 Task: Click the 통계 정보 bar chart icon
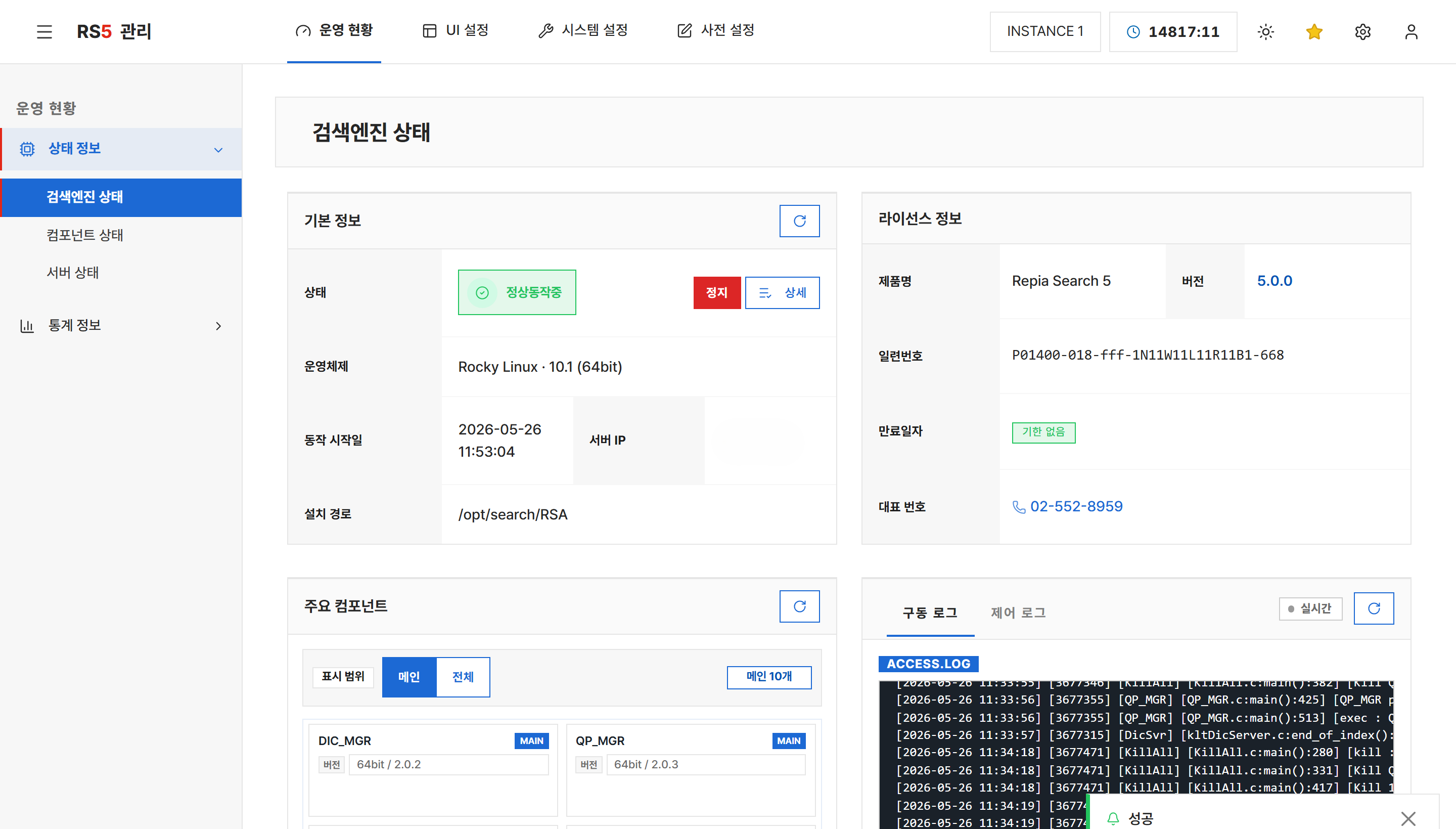click(27, 326)
